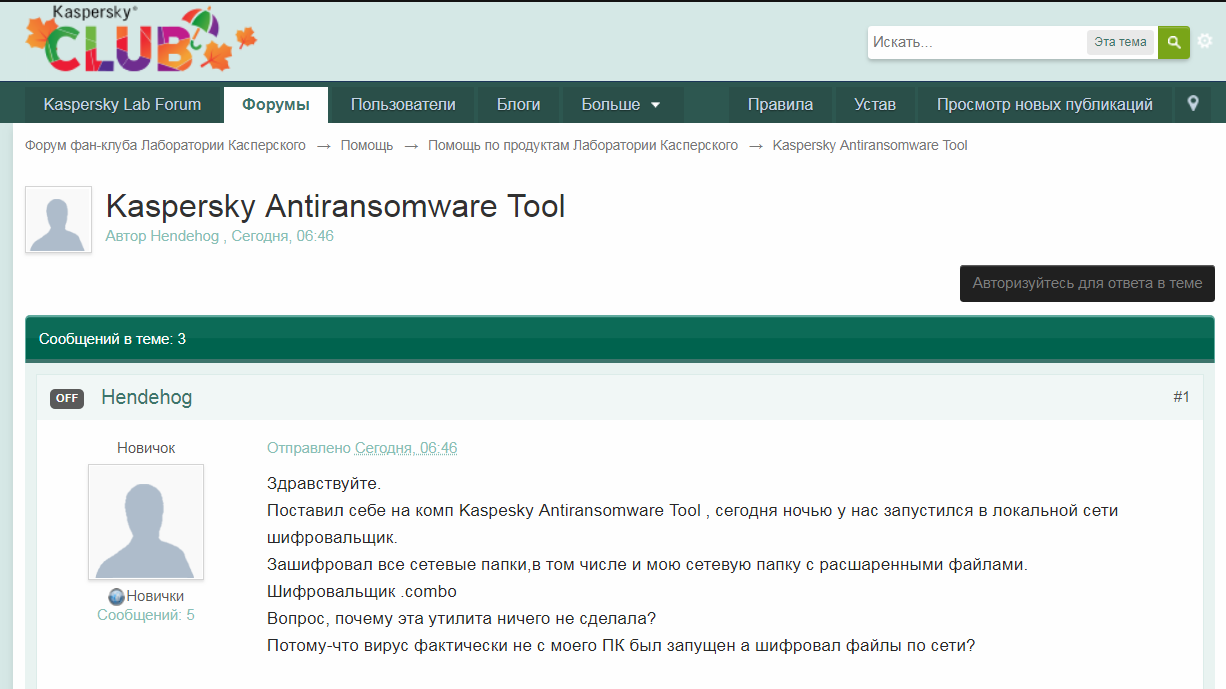Click the green search magnifier button
The image size is (1226, 689).
pos(1174,42)
